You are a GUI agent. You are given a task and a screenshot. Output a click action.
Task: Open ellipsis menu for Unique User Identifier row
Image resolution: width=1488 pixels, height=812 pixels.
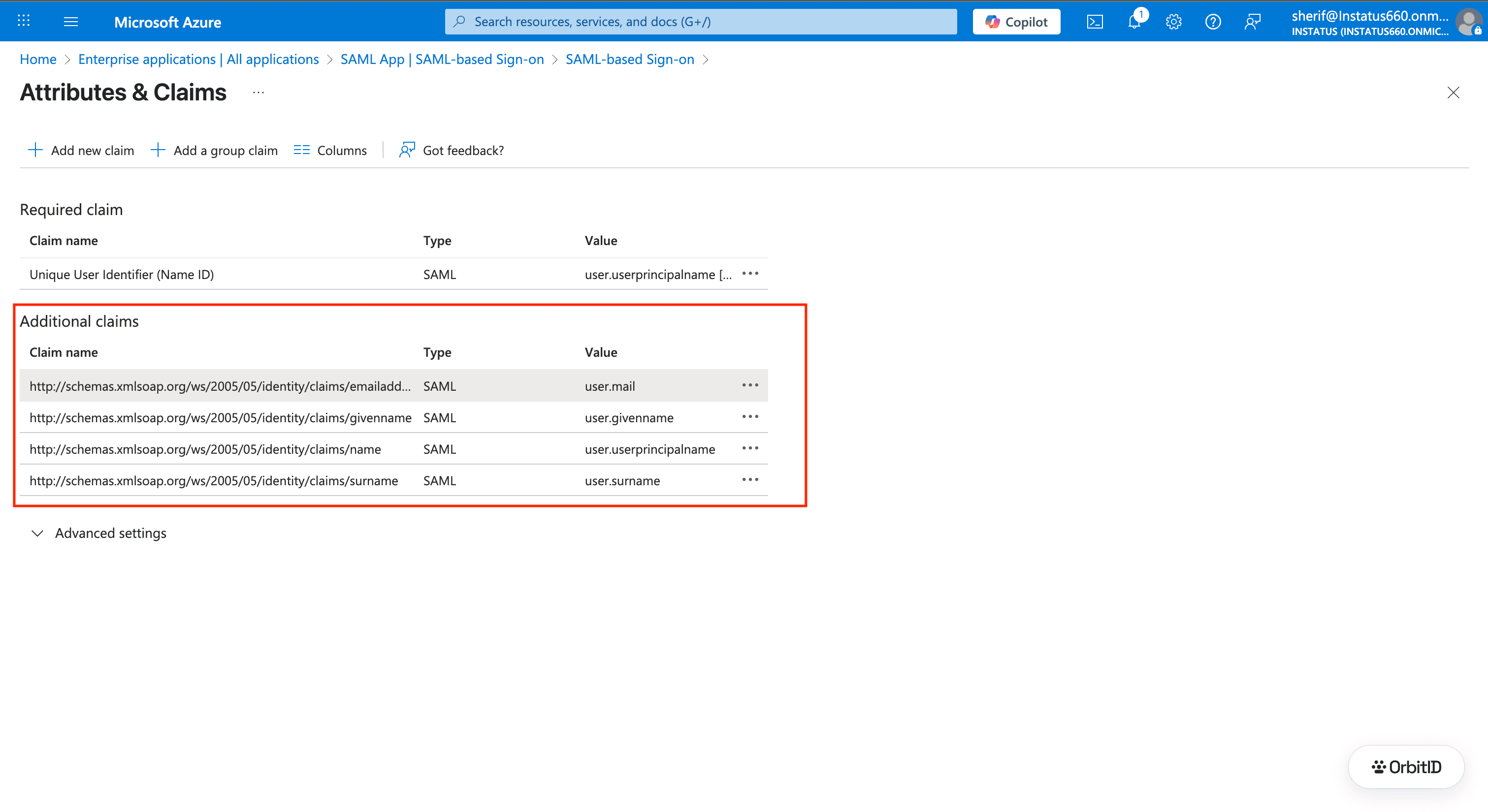[750, 274]
